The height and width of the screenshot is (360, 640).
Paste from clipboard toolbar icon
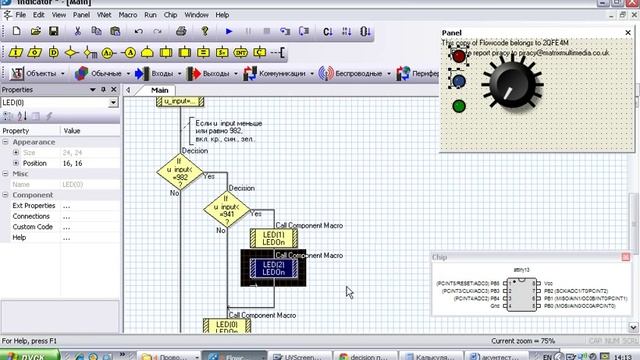click(116, 31)
